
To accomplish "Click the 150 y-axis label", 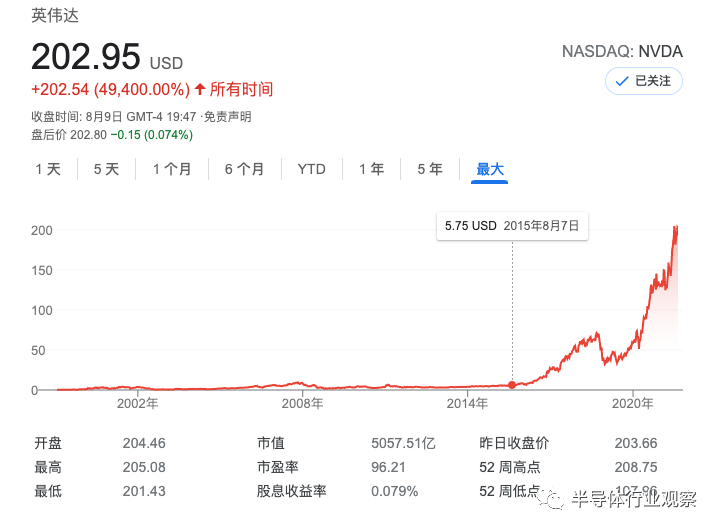I will 42,271.
